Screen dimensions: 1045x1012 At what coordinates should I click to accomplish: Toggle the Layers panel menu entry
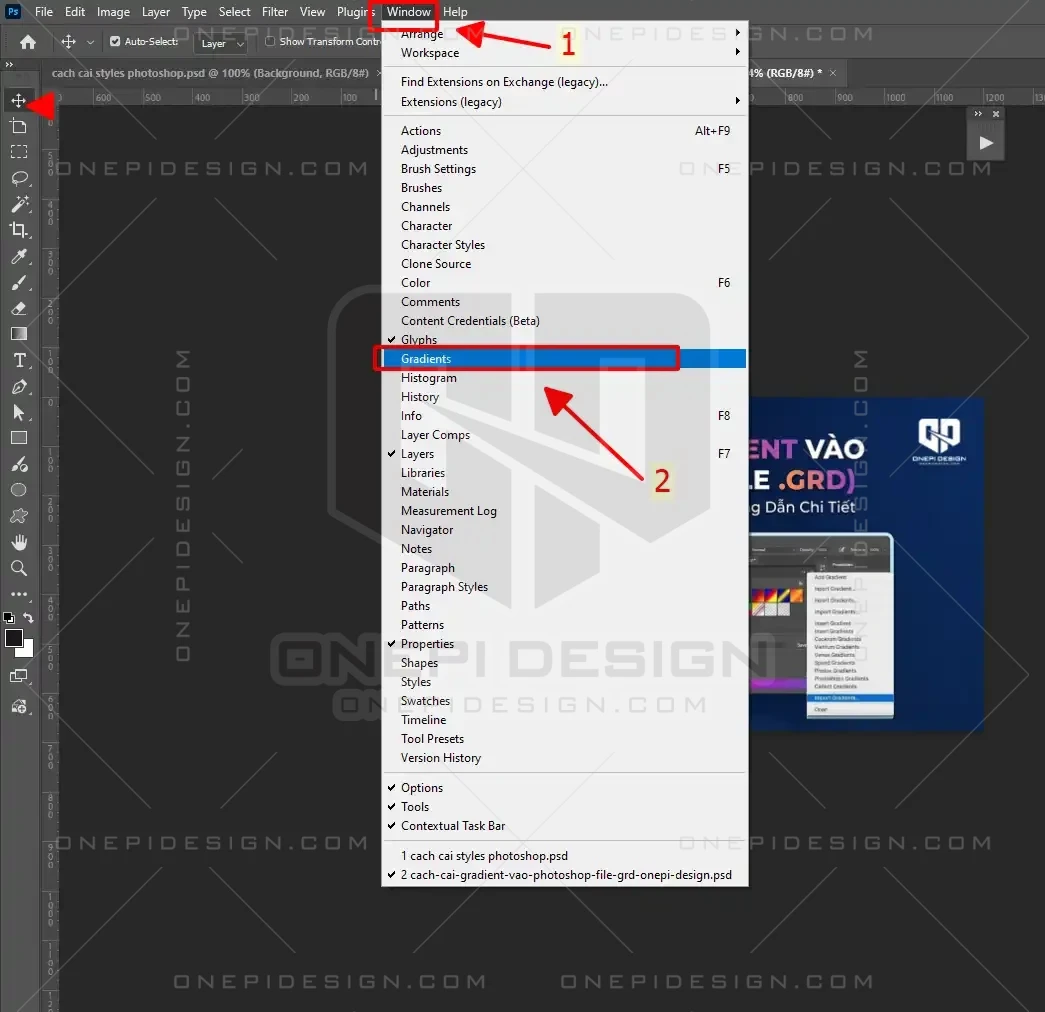(417, 454)
